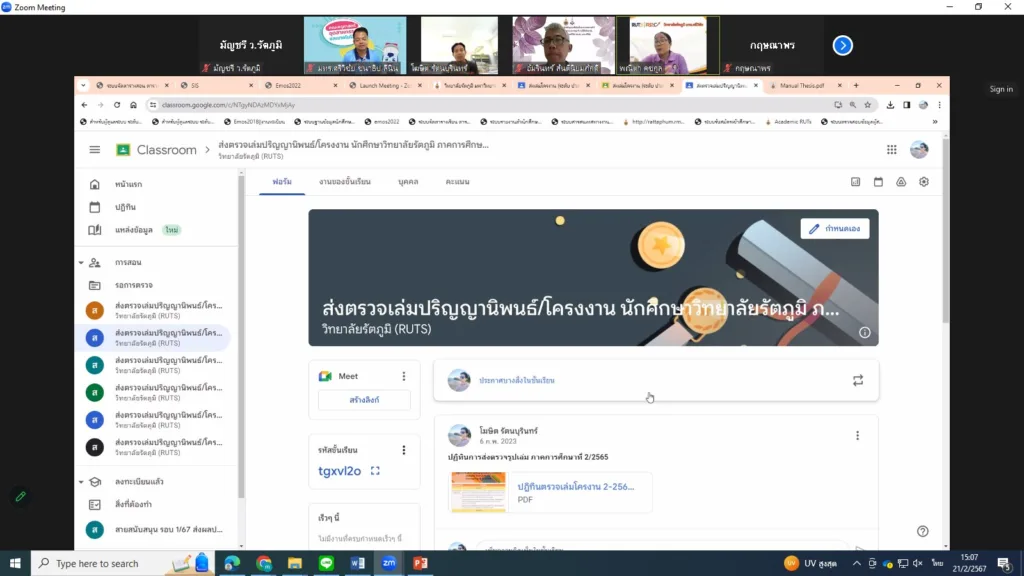
Task: Open รอการตรวจ in the sidebar
Action: (134, 285)
